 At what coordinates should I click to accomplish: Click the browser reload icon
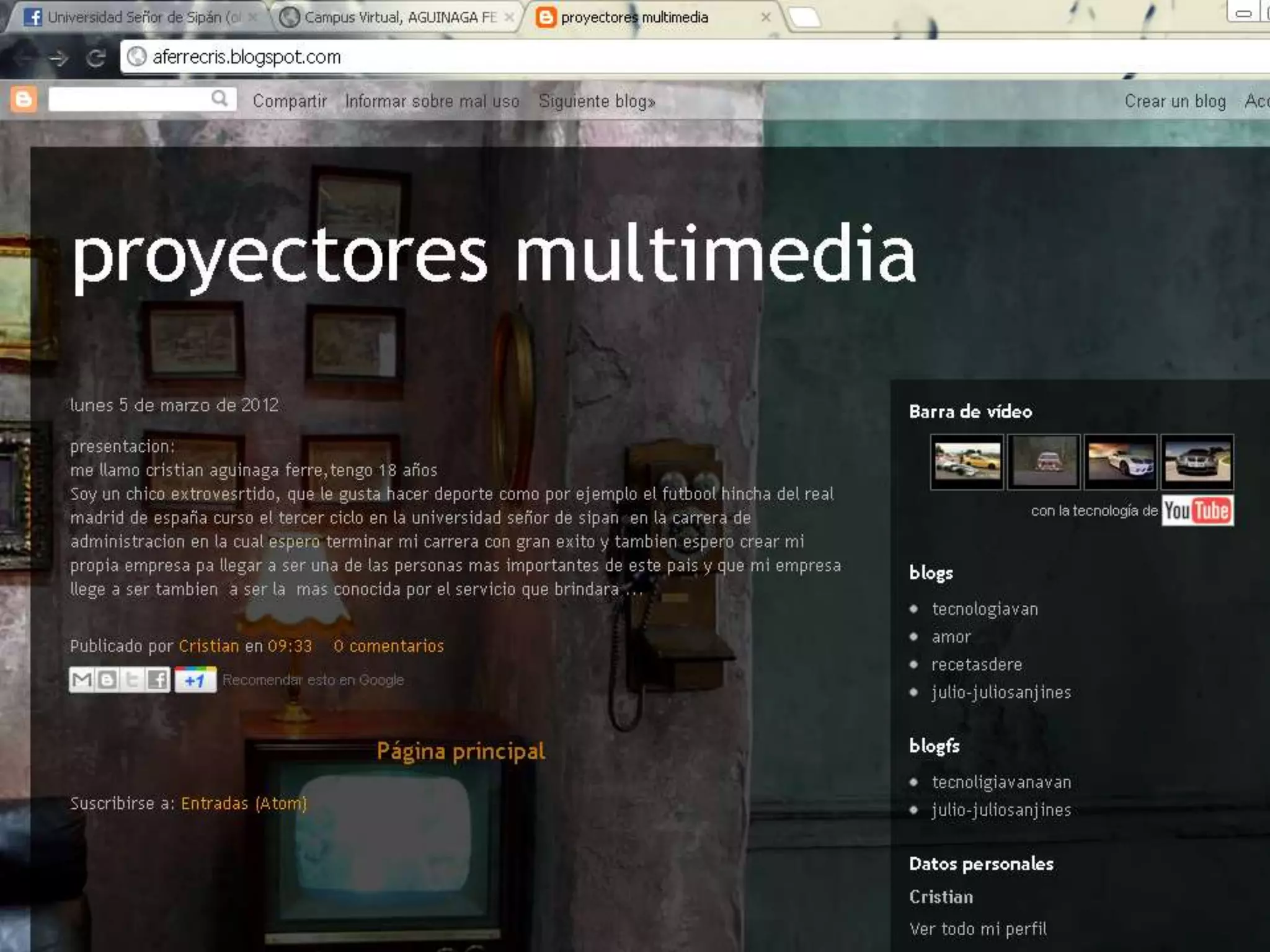point(95,58)
